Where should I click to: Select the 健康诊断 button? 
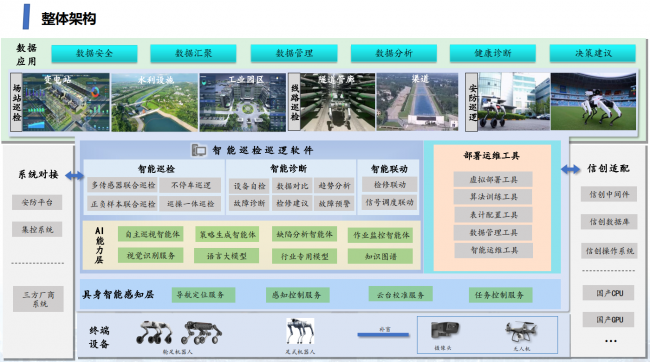point(493,53)
